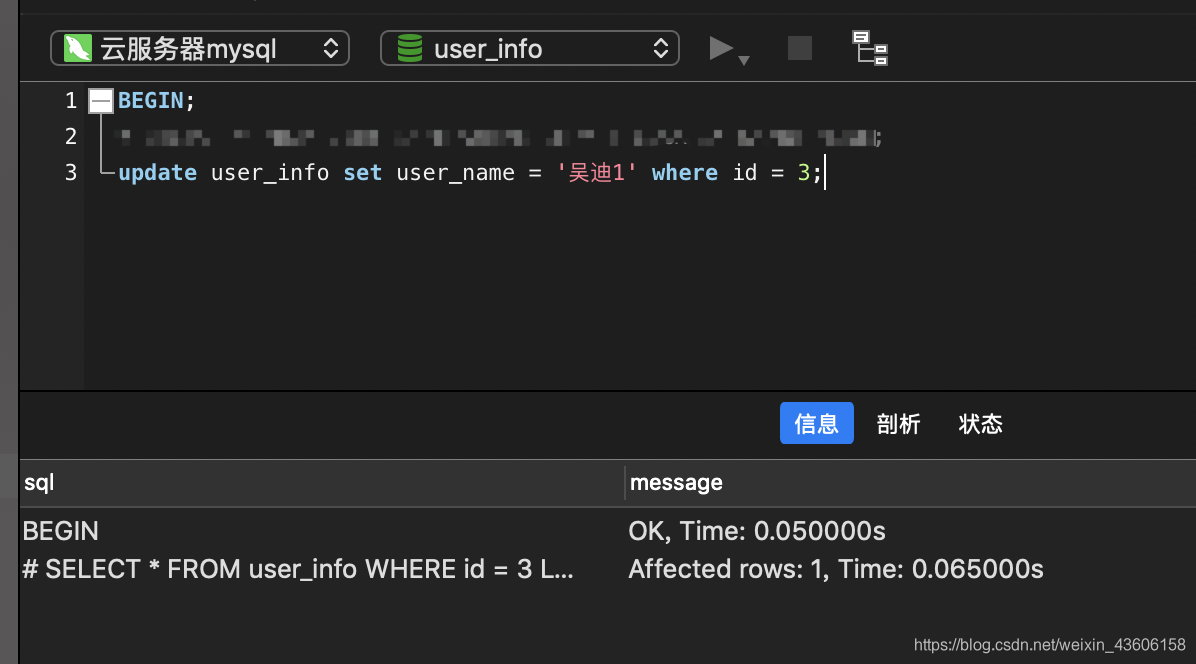Switch to the 信息 tab
This screenshot has width=1196, height=664.
pos(816,423)
